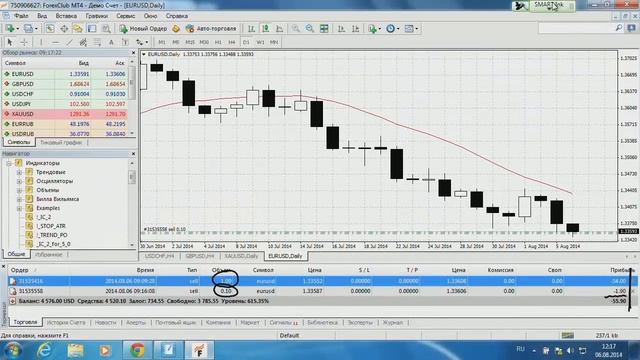Open the XAUUSD,Daily chart tab
The height and width of the screenshot is (360, 640).
(241, 256)
